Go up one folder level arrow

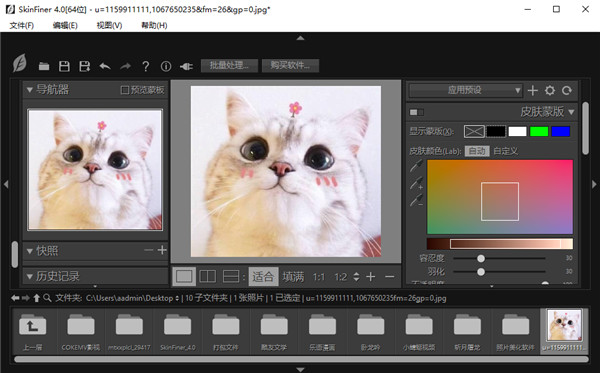coord(36,298)
